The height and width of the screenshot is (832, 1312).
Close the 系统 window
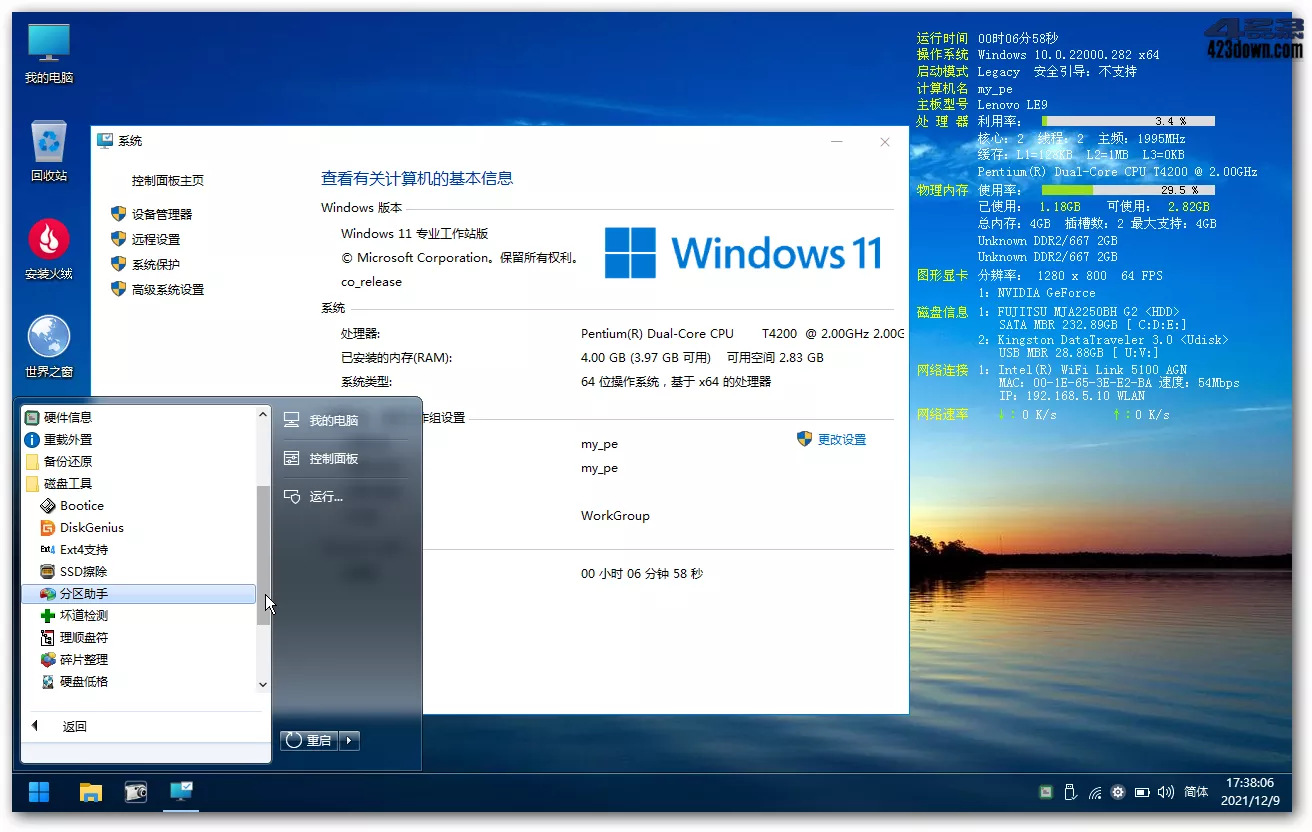[885, 142]
